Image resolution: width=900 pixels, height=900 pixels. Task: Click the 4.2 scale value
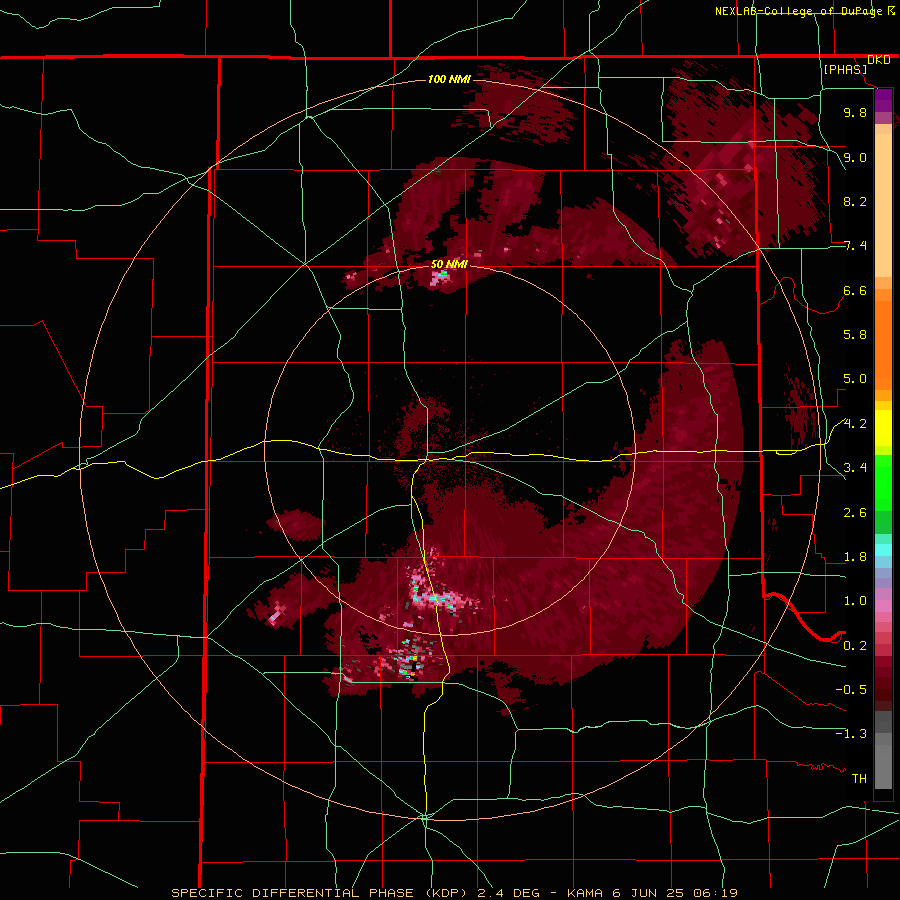point(855,424)
